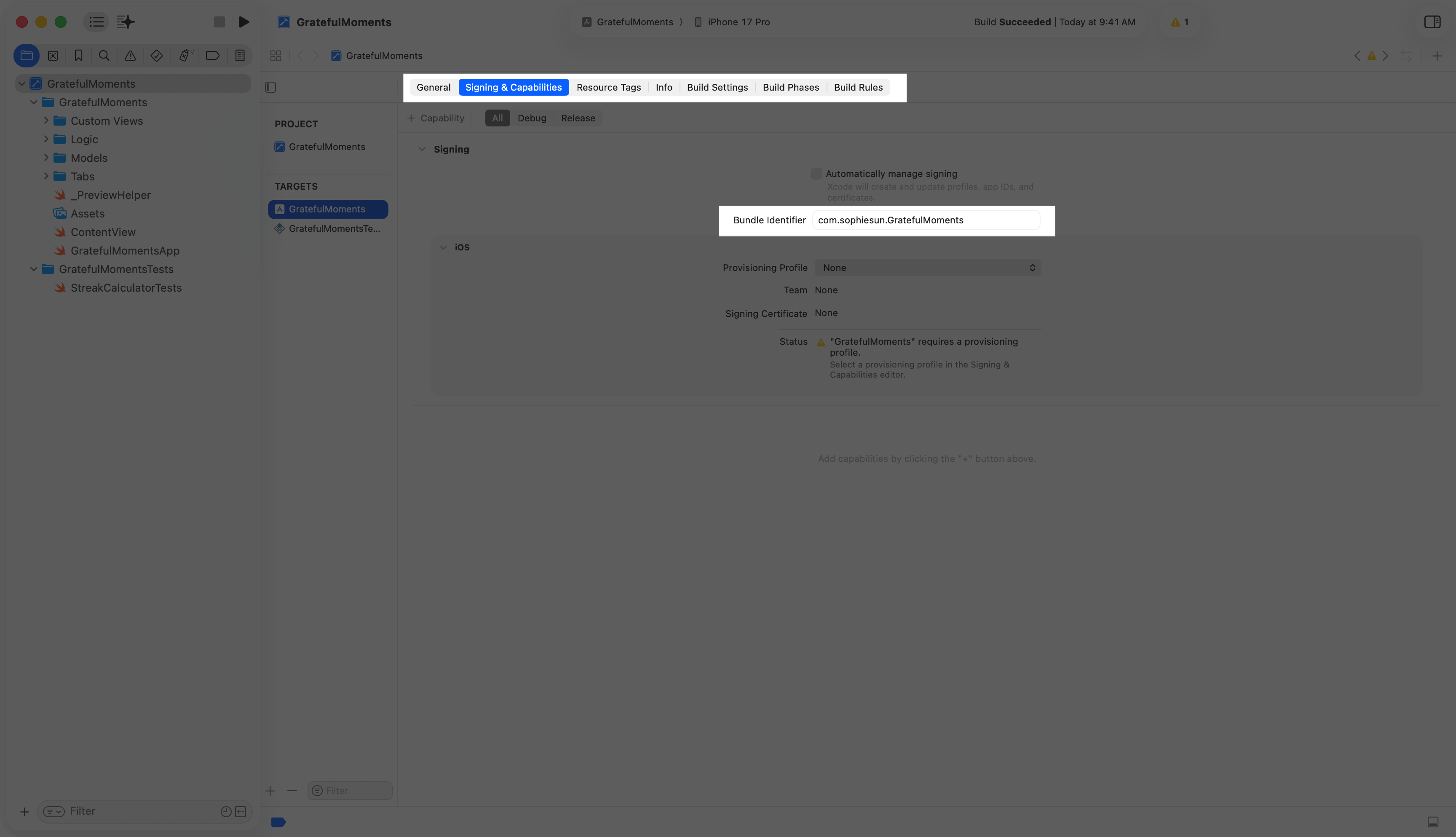The image size is (1456, 837).
Task: Switch to the General tab
Action: coord(433,87)
